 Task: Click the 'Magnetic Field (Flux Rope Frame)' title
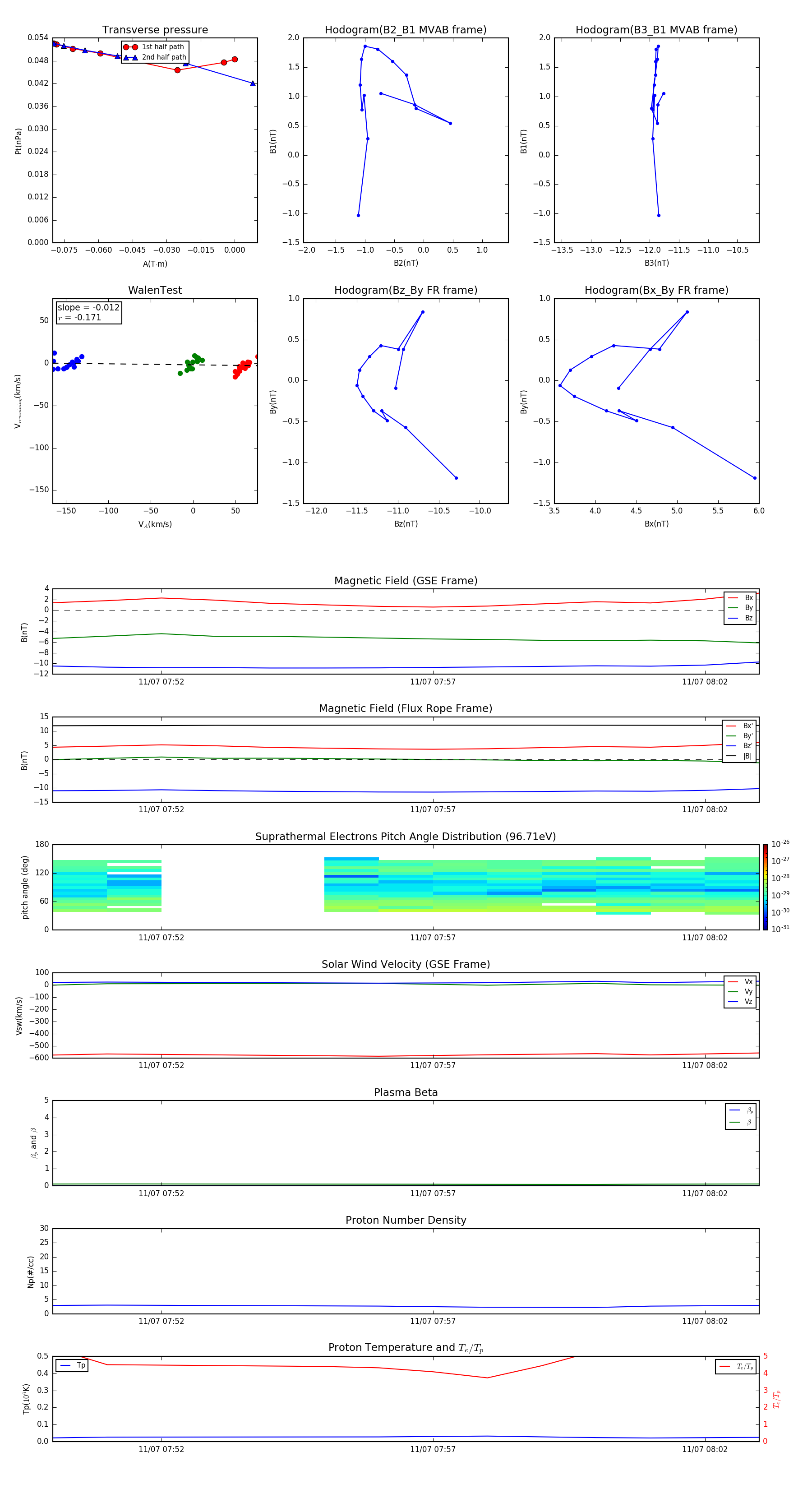click(406, 709)
